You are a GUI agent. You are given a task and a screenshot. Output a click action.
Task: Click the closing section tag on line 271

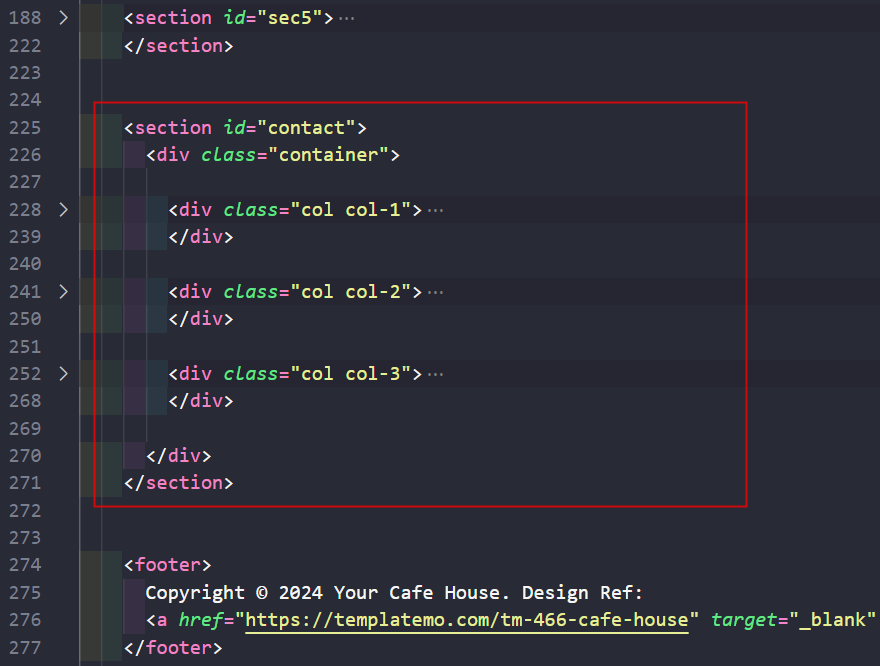click(x=178, y=483)
